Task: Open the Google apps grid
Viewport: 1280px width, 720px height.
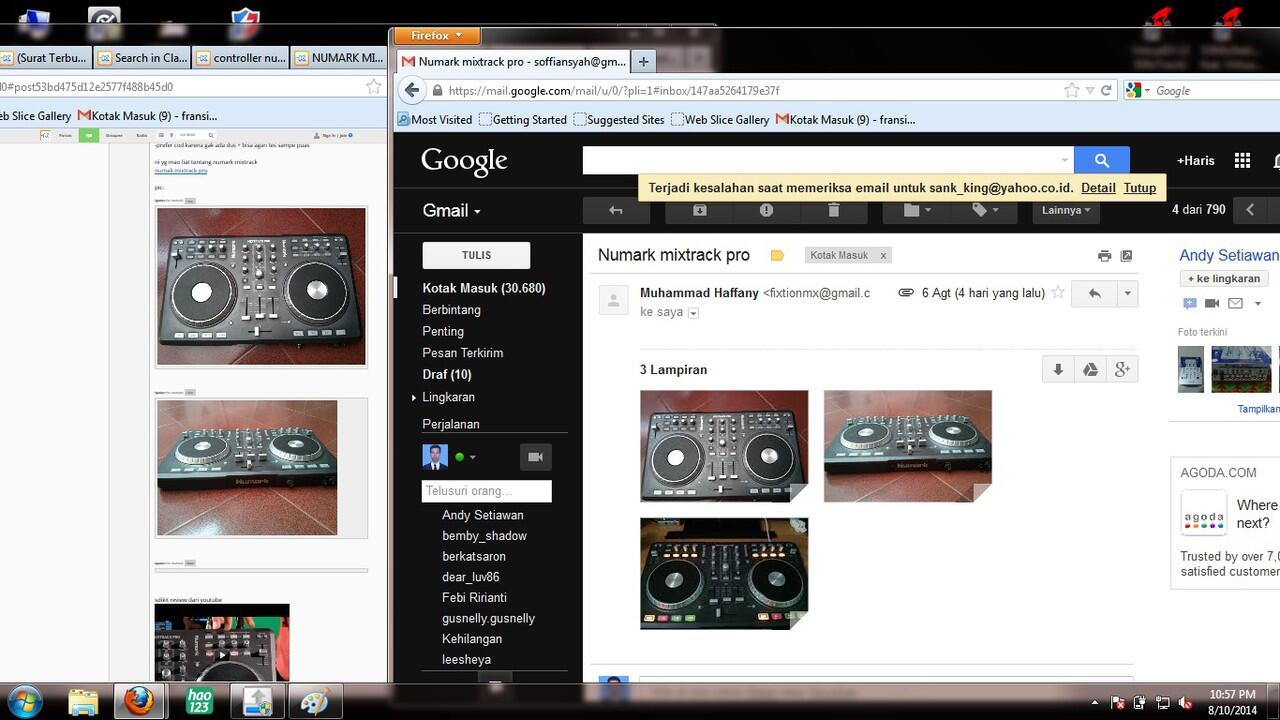Action: 1242,160
